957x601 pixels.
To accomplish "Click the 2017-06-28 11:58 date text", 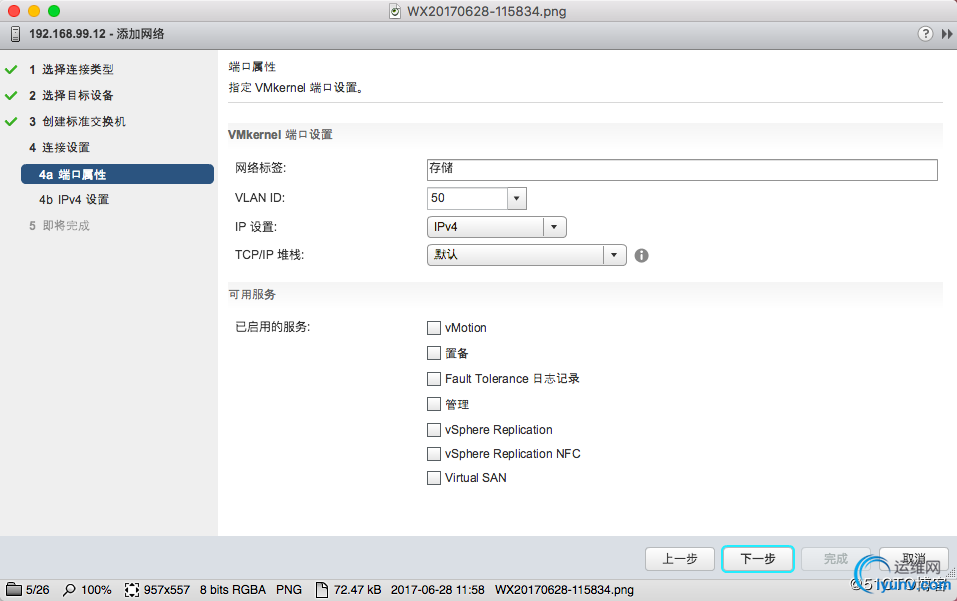I will [438, 590].
